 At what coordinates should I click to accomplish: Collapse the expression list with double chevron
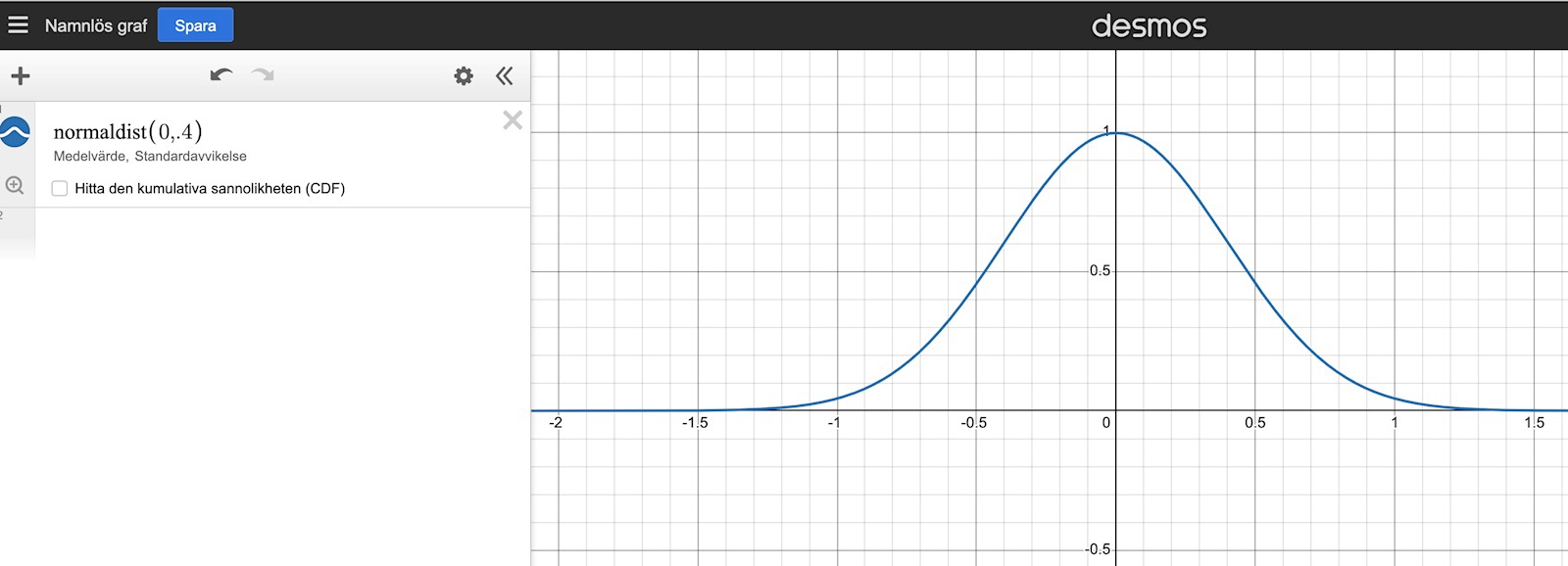tap(505, 76)
